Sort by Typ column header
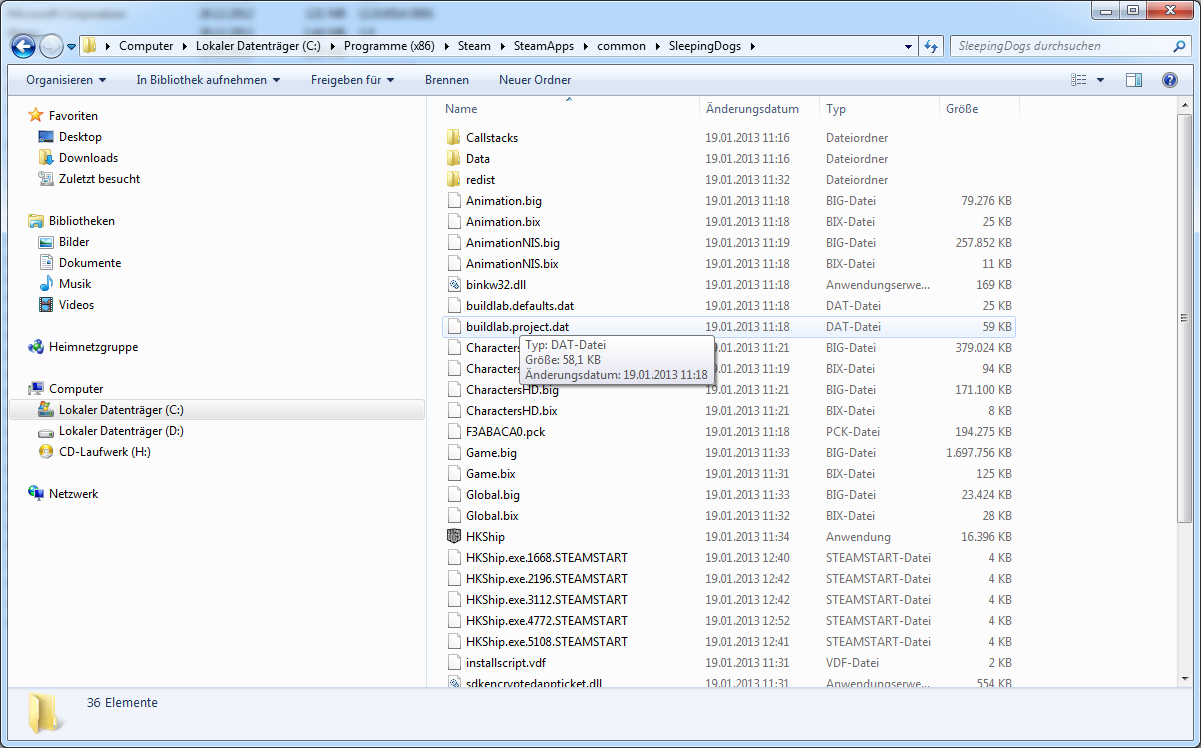The width and height of the screenshot is (1201, 748). [879, 109]
